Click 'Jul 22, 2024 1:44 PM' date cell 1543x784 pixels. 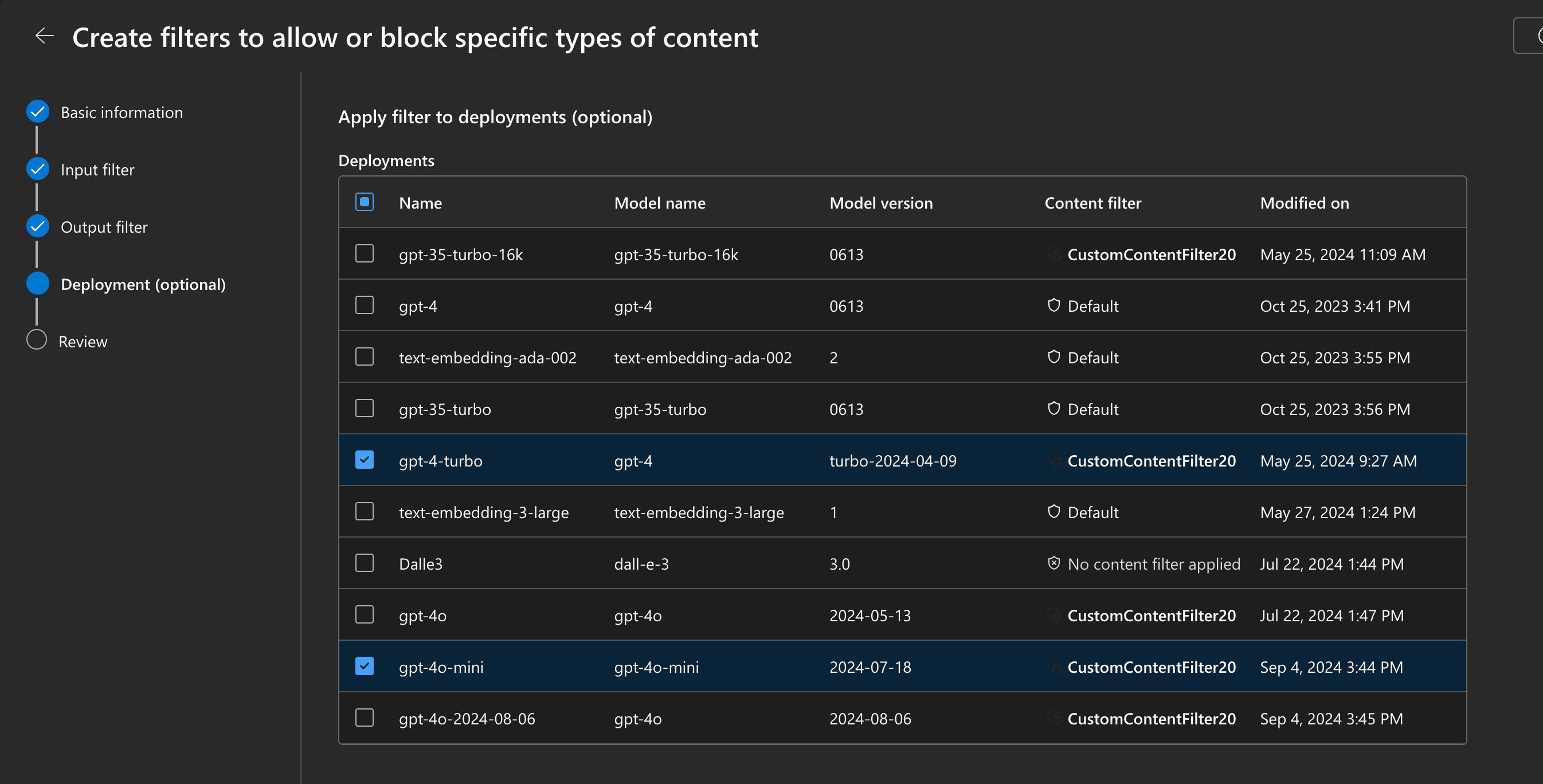pyautogui.click(x=1331, y=564)
